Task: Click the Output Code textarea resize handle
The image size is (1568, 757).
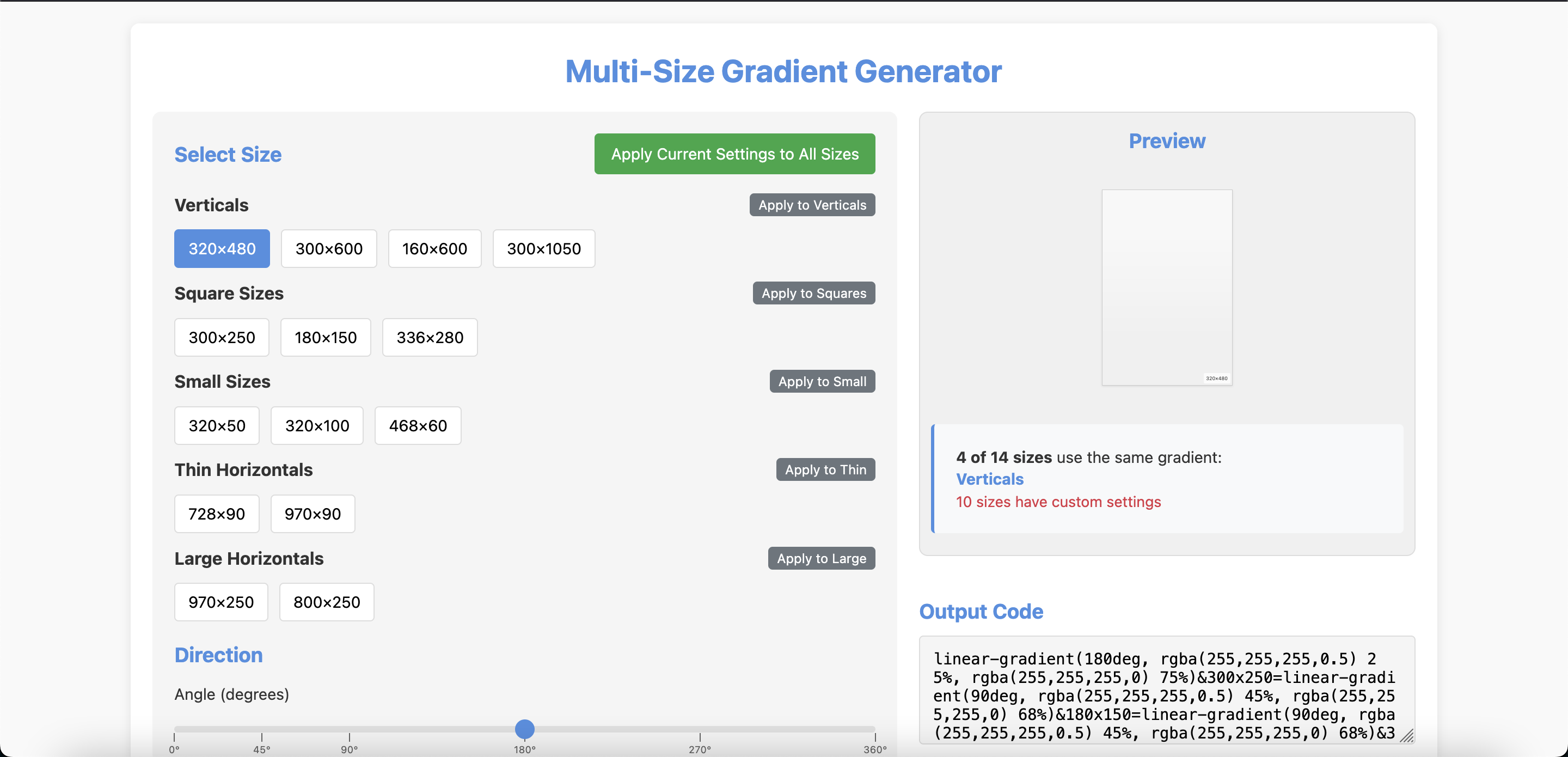Action: click(1407, 736)
